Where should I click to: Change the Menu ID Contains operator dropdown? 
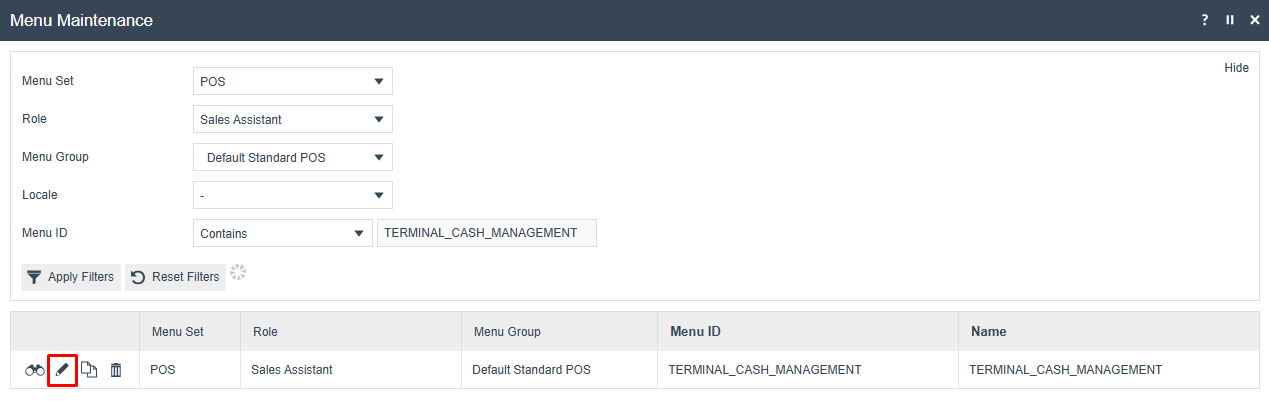pos(282,233)
